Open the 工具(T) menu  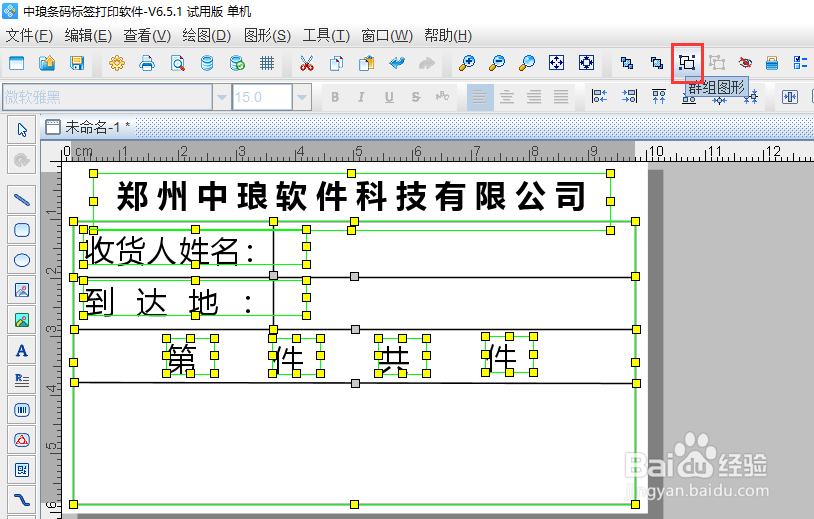click(x=326, y=35)
